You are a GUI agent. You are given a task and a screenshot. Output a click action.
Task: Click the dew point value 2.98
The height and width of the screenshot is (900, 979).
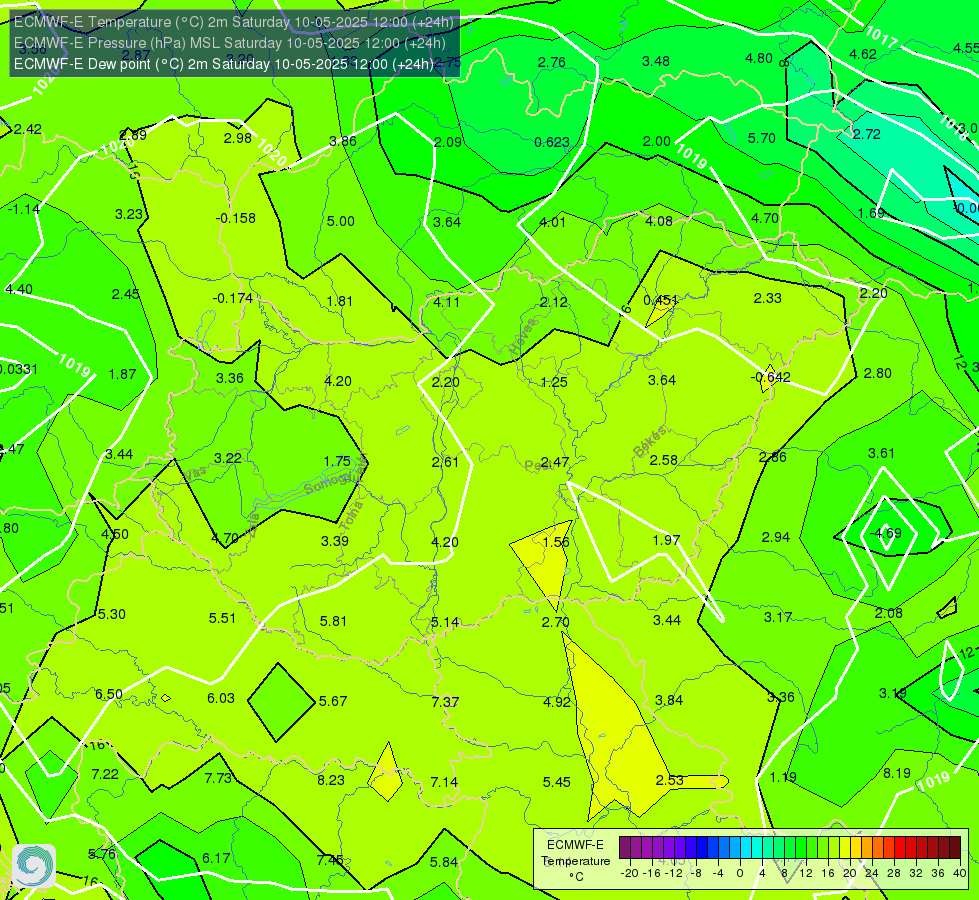coord(238,138)
